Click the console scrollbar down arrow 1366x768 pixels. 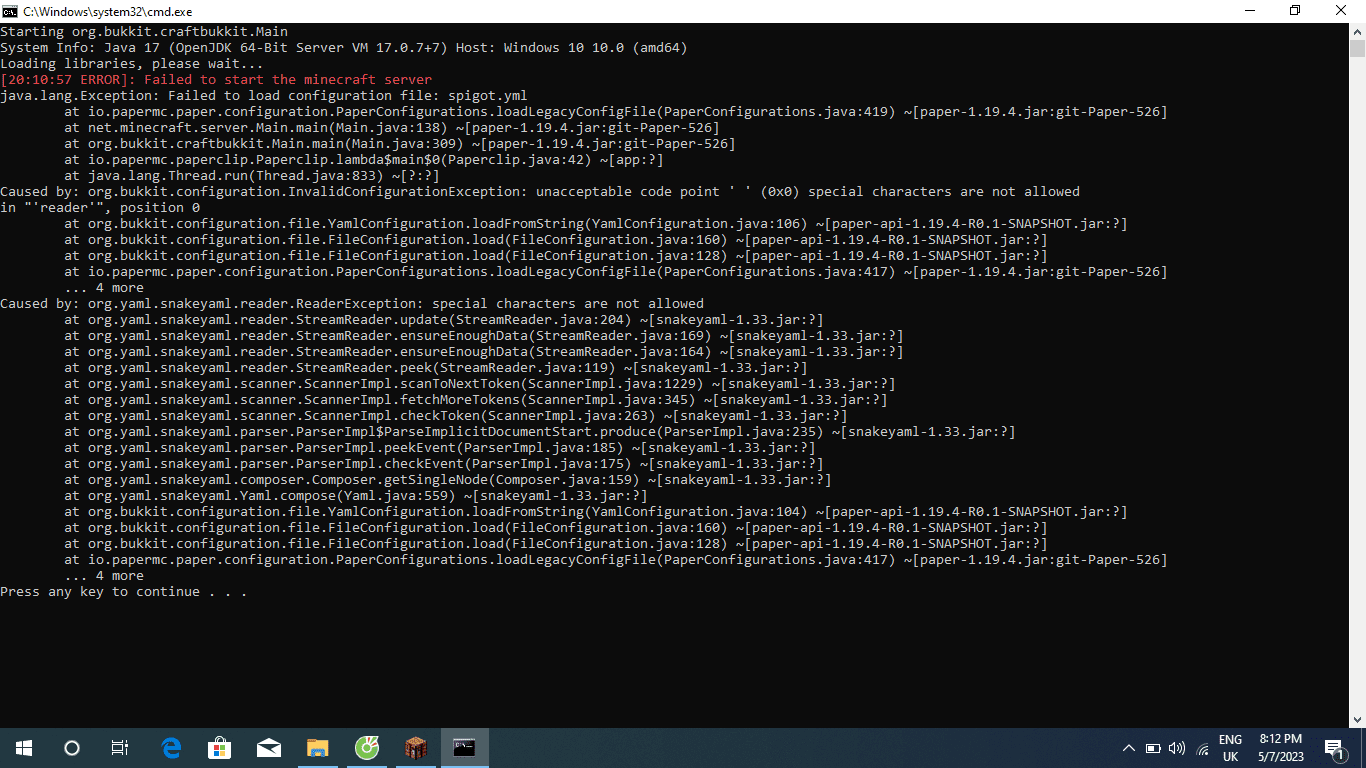pos(1357,719)
